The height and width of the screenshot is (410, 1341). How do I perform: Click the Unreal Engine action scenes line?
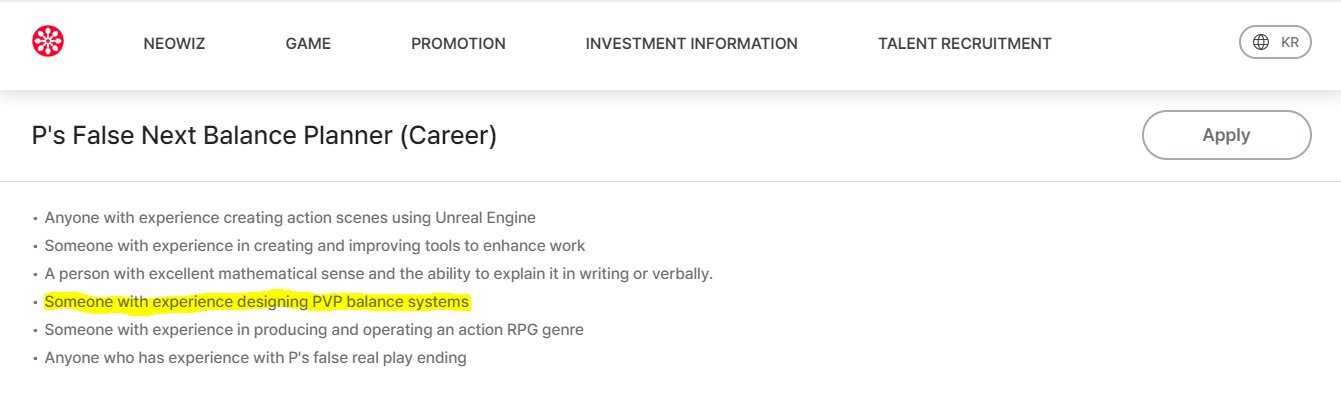tap(290, 218)
